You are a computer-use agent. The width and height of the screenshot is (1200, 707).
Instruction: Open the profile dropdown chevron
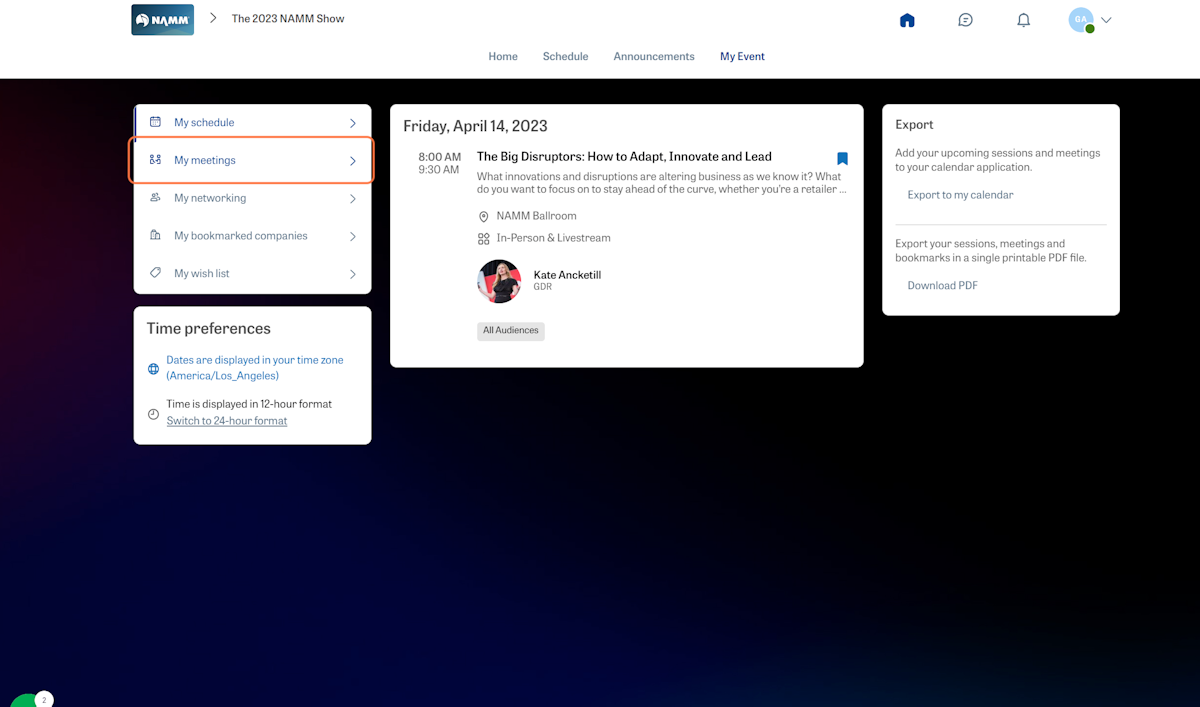[x=1107, y=19]
